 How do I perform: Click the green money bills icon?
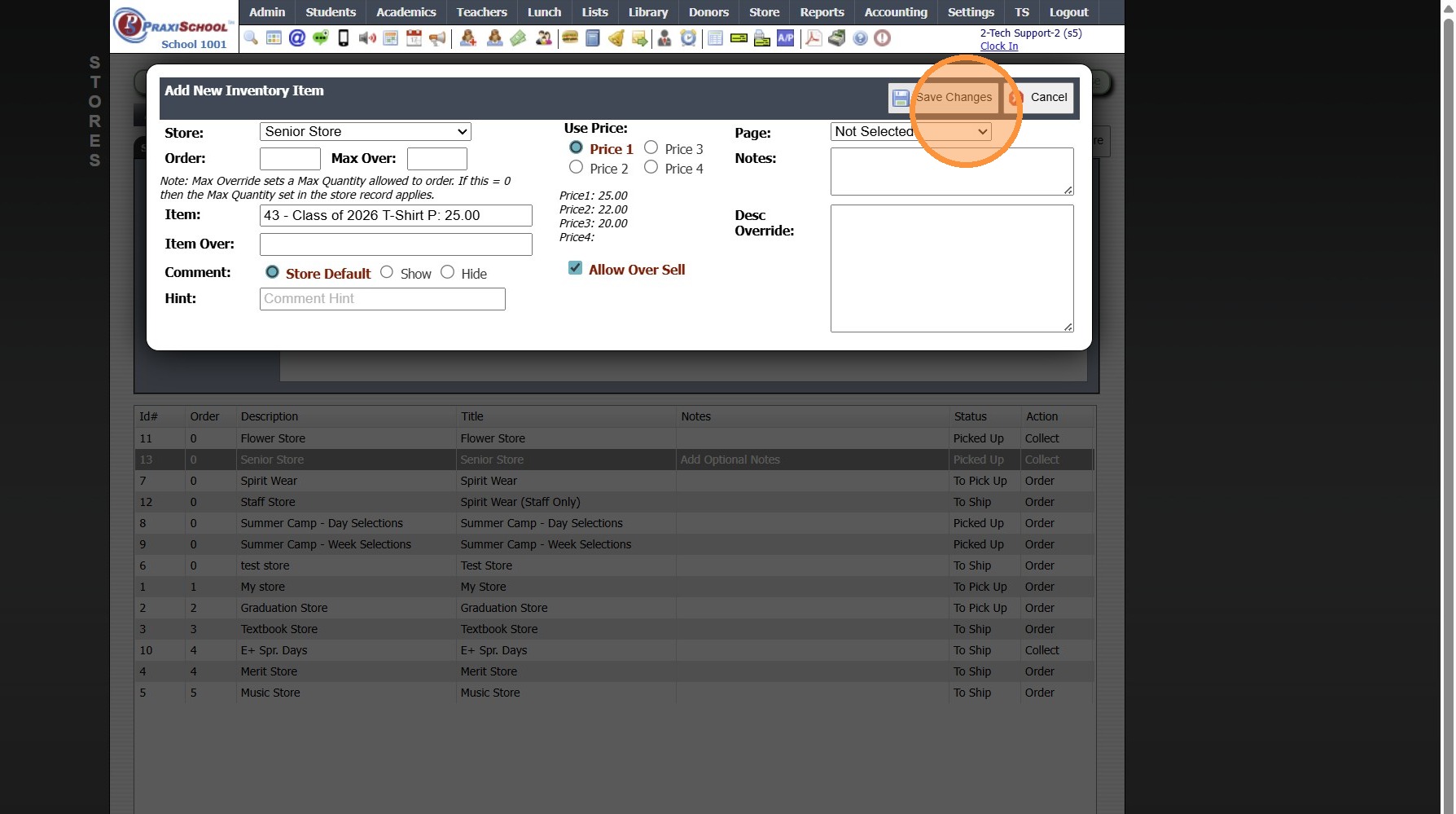coord(518,38)
